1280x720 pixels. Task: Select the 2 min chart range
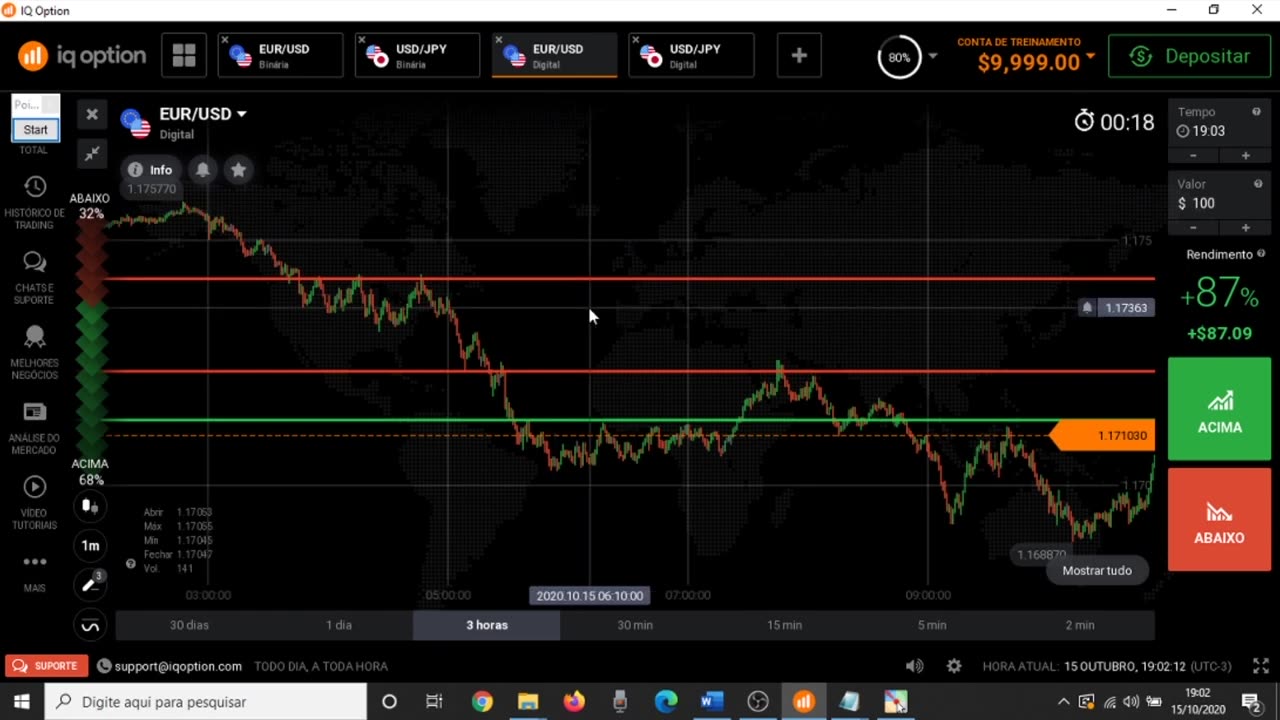pyautogui.click(x=1080, y=625)
